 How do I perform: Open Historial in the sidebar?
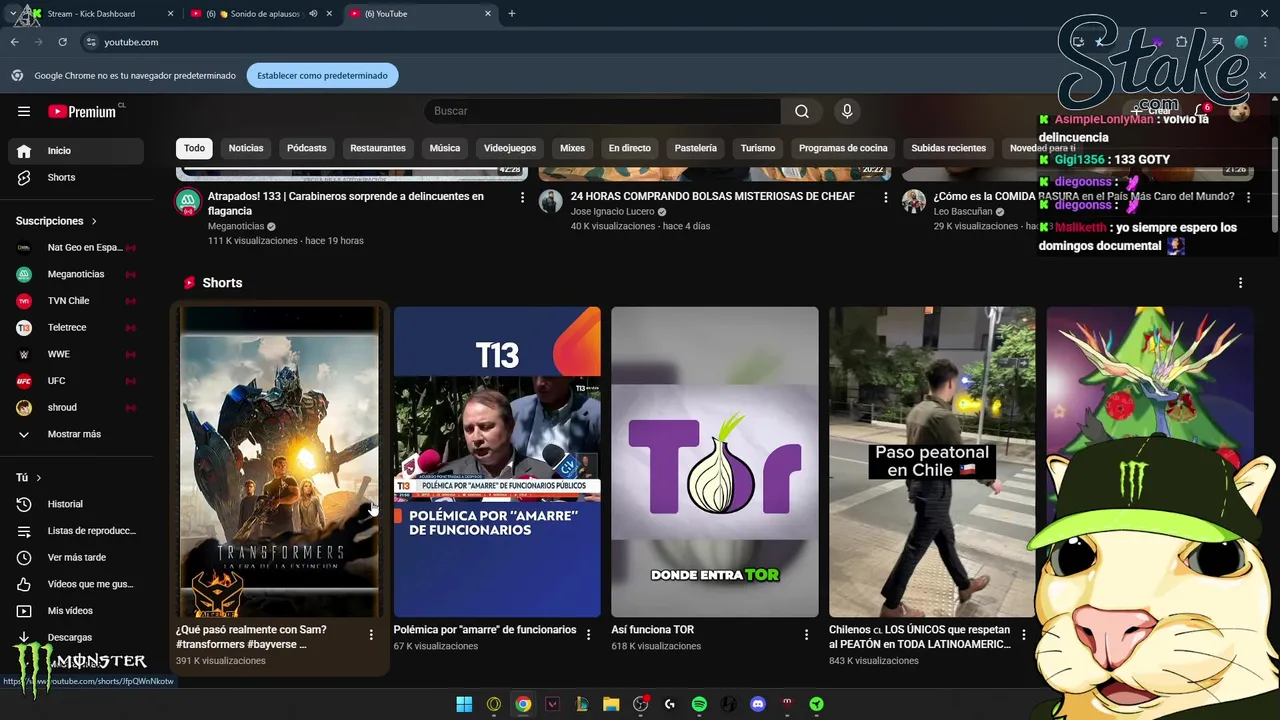[76, 504]
